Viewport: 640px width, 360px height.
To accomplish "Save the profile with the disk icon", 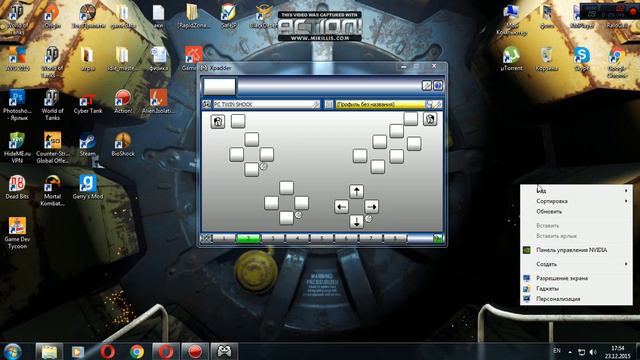I will click(429, 104).
